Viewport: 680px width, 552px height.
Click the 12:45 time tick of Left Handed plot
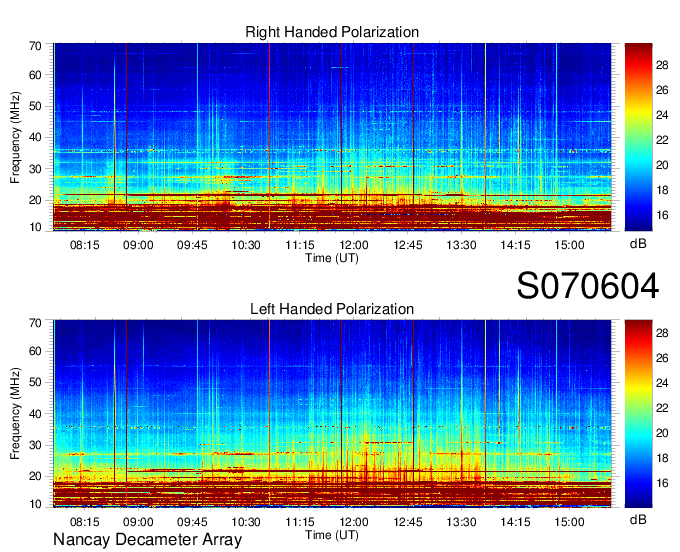408,522
